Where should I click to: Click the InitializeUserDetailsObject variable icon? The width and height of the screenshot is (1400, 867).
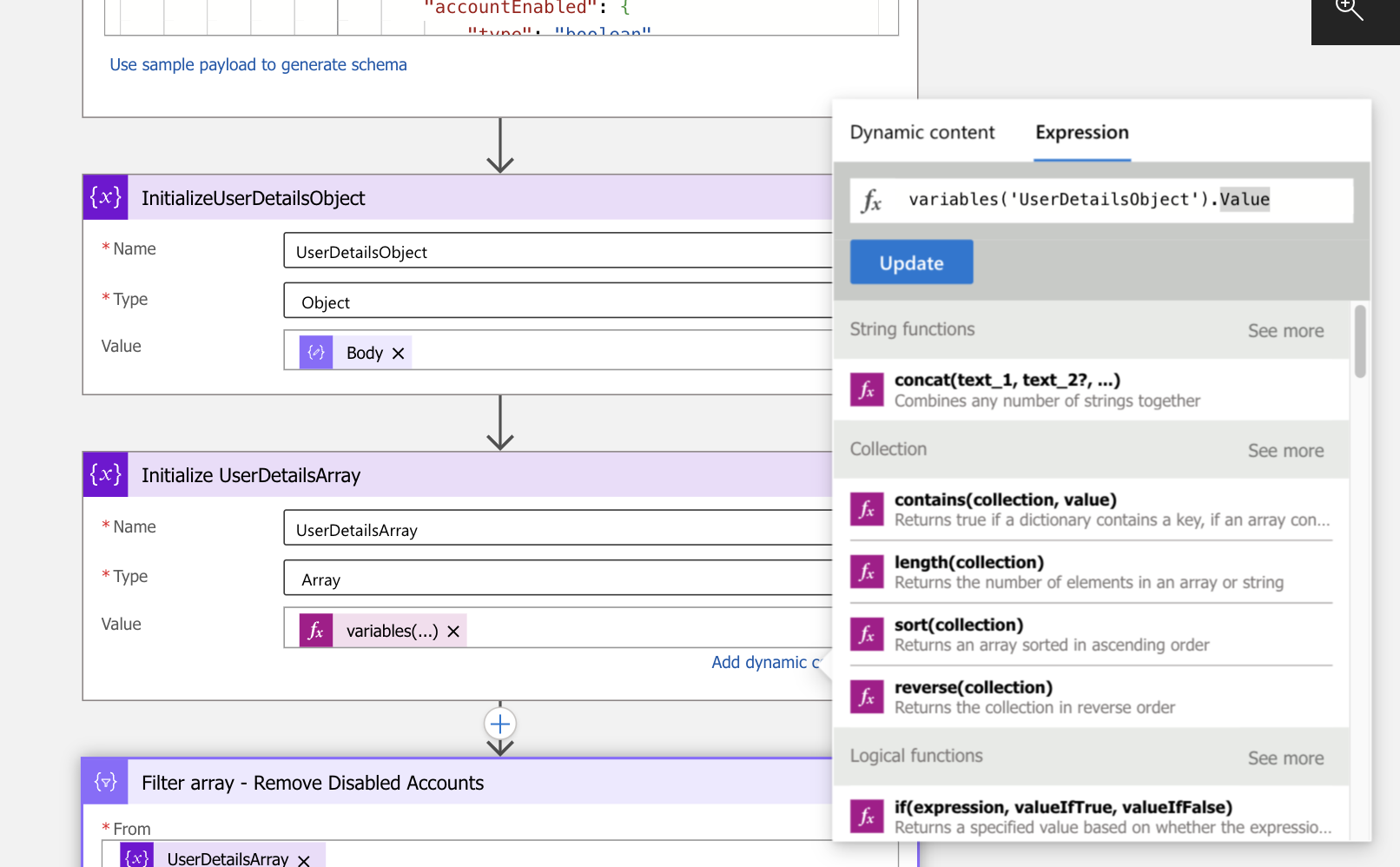click(x=106, y=197)
